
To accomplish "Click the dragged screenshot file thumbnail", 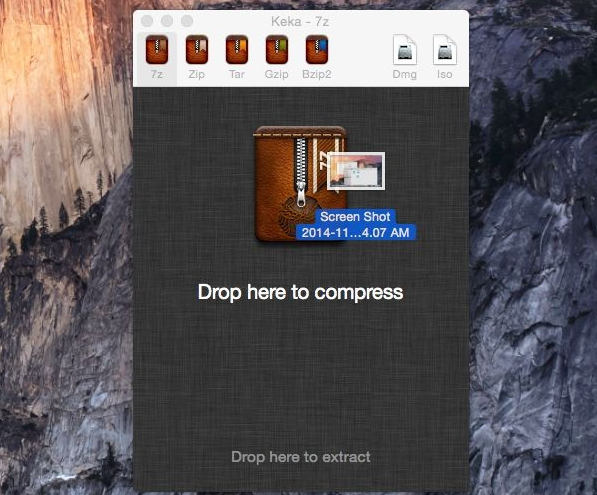I will [x=356, y=171].
